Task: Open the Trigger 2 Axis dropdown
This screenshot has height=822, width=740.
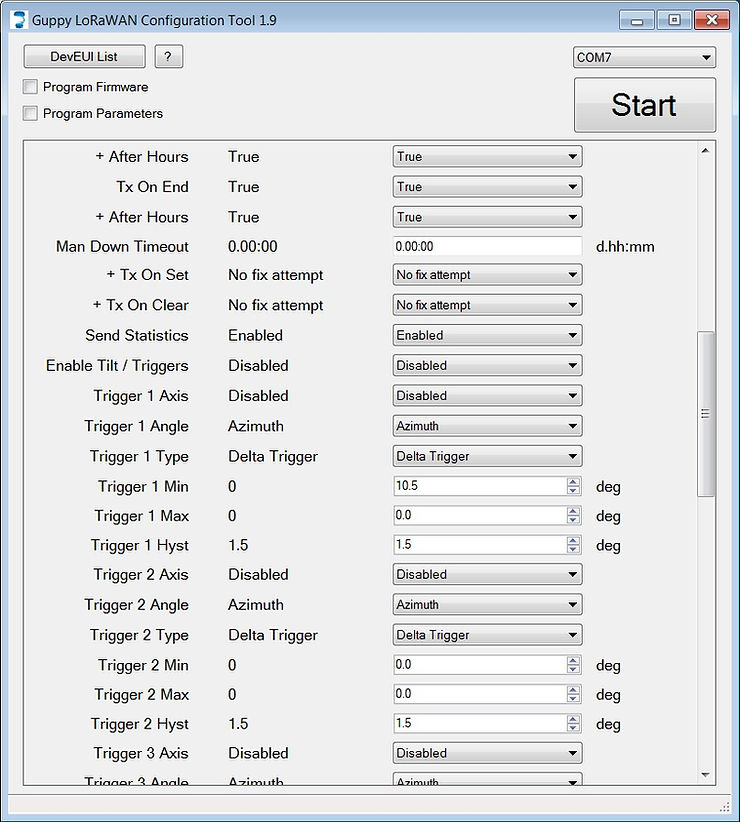Action: point(487,574)
